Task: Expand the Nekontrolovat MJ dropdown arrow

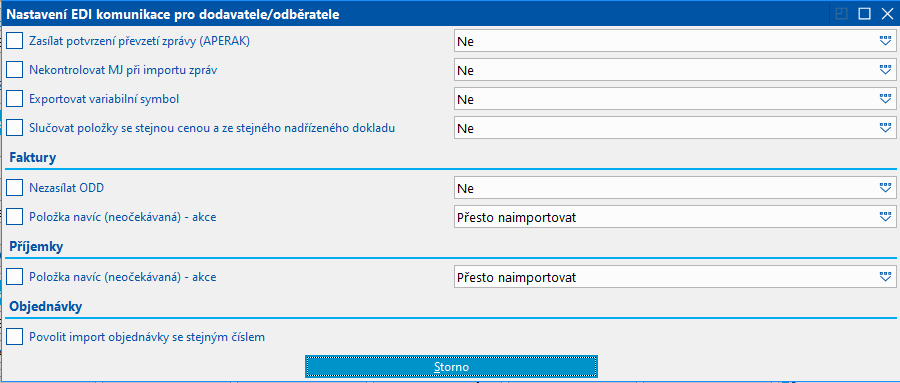Action: [x=885, y=70]
